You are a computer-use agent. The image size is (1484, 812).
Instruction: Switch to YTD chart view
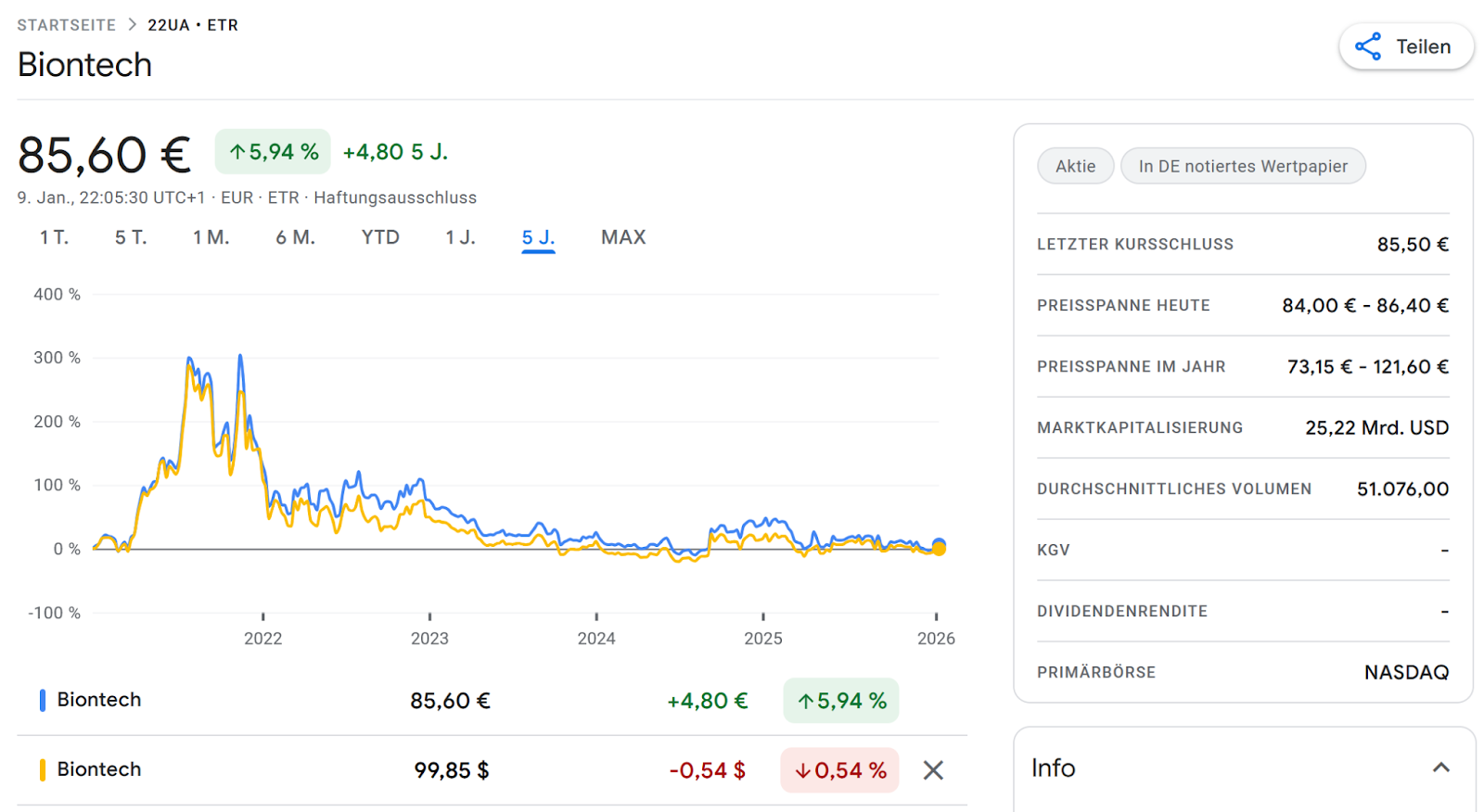[380, 237]
